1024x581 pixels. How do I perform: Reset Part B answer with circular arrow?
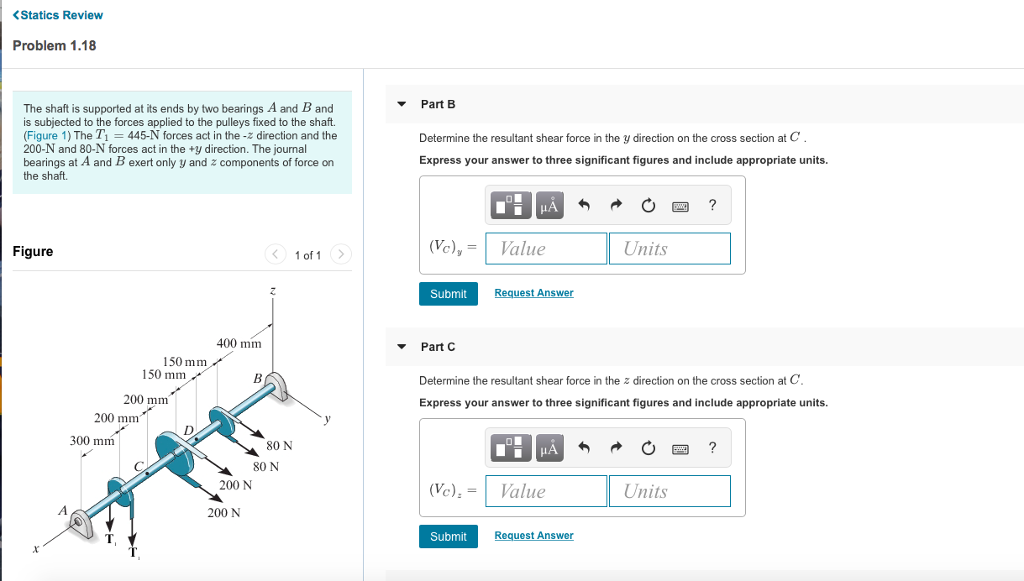648,206
